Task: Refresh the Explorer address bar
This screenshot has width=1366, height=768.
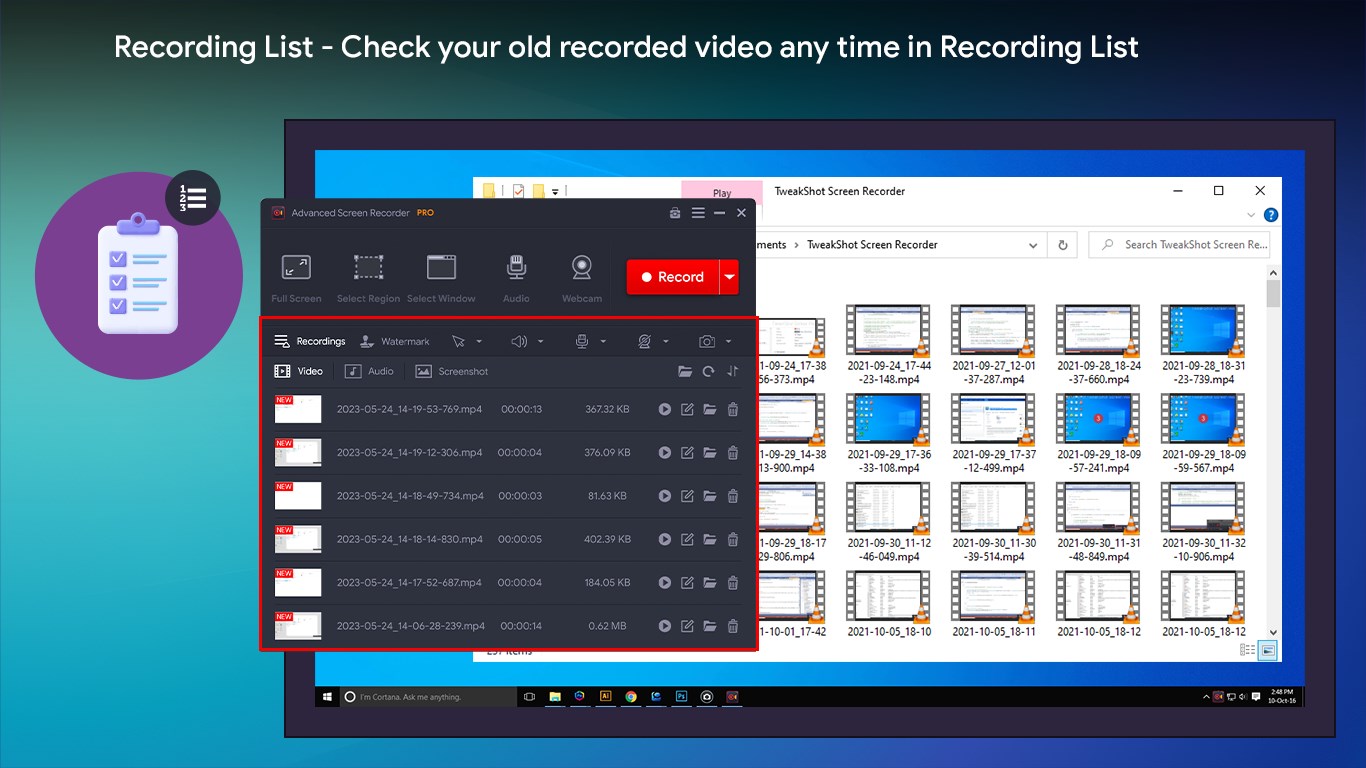Action: coord(1062,244)
